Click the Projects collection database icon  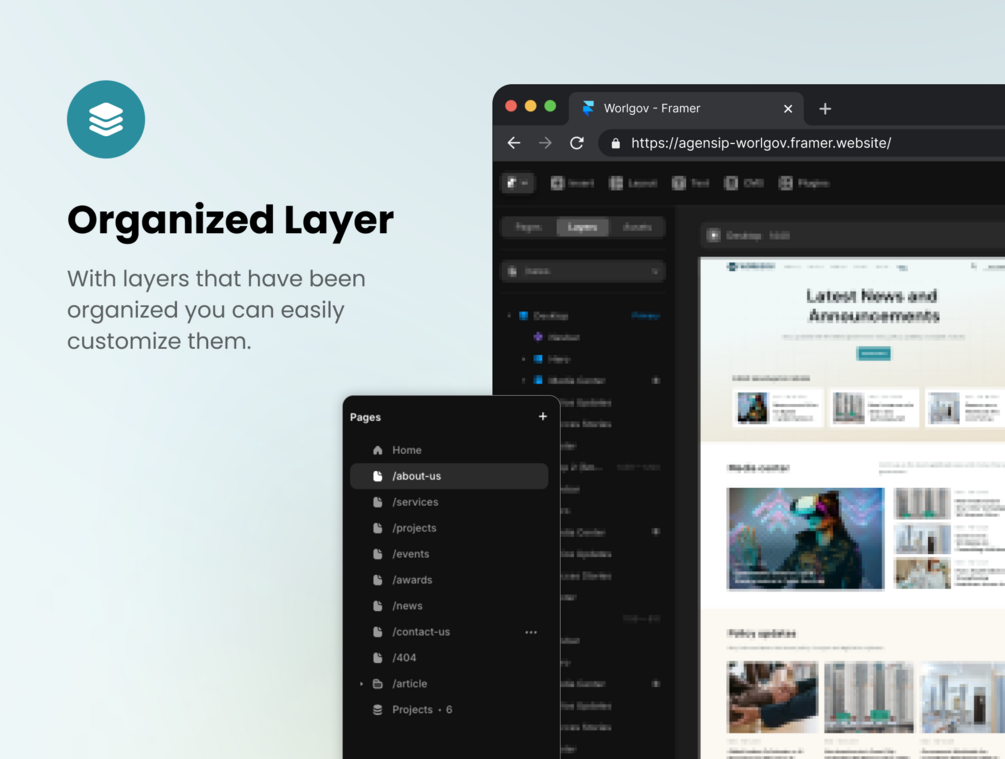pyautogui.click(x=378, y=710)
